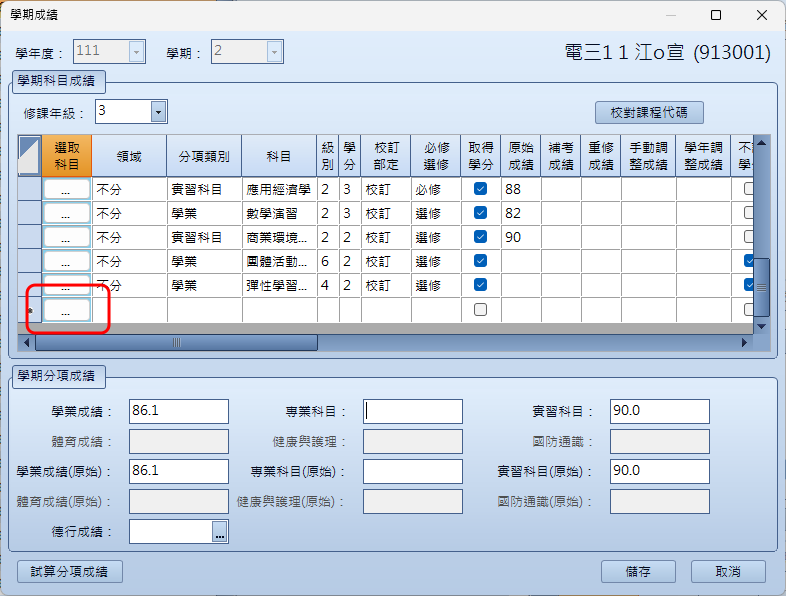Toggle 取得學分 checkbox for 團體活動
786x596 pixels.
pos(480,261)
